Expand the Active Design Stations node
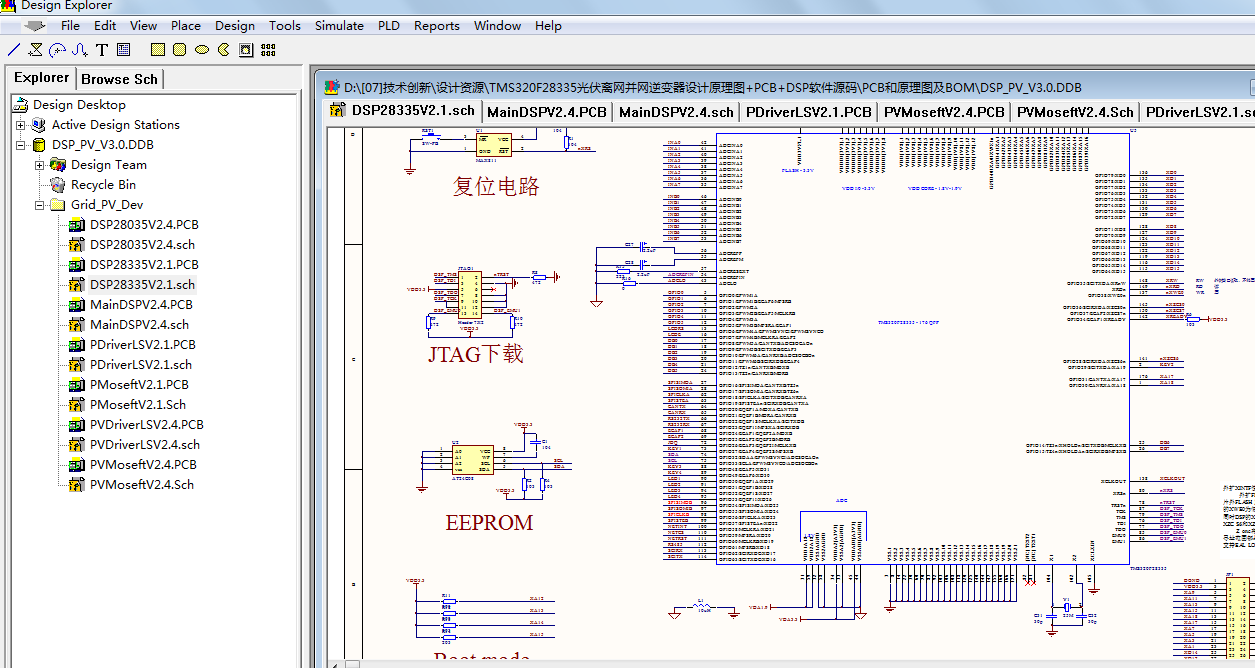 tap(21, 125)
